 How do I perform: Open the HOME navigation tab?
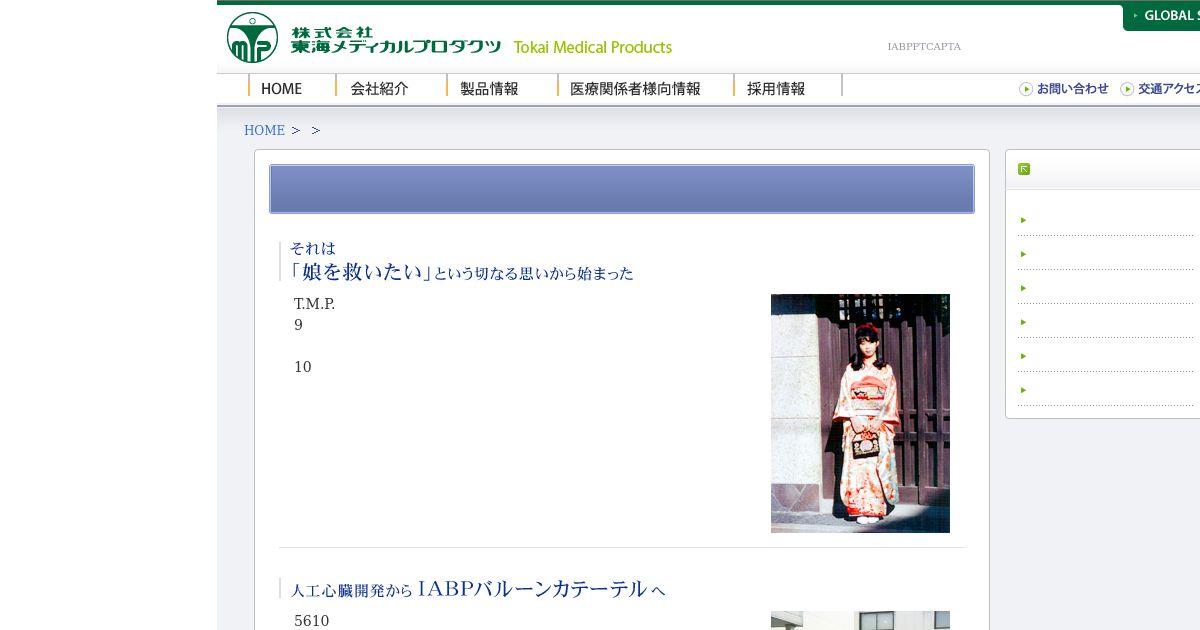[282, 88]
